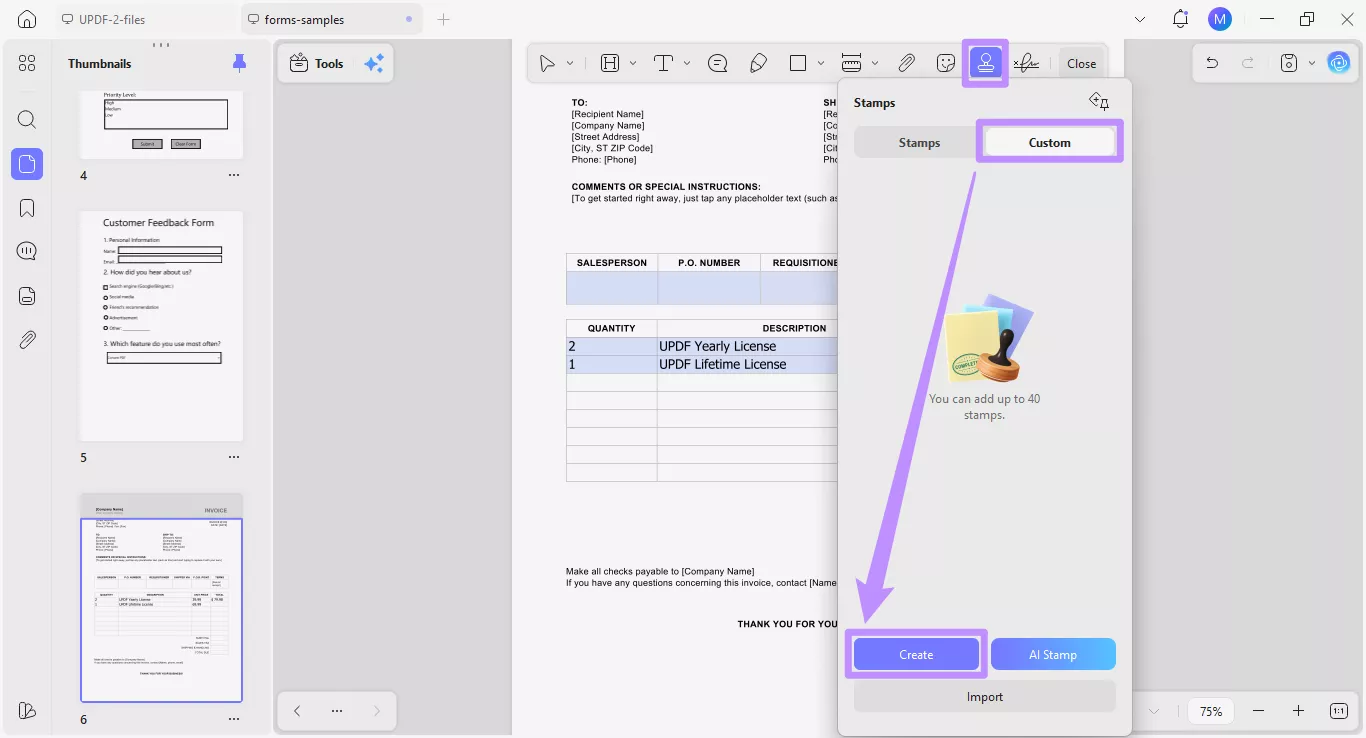The image size is (1366, 738).
Task: Close the comment toolbar with Close
Action: pos(1081,63)
